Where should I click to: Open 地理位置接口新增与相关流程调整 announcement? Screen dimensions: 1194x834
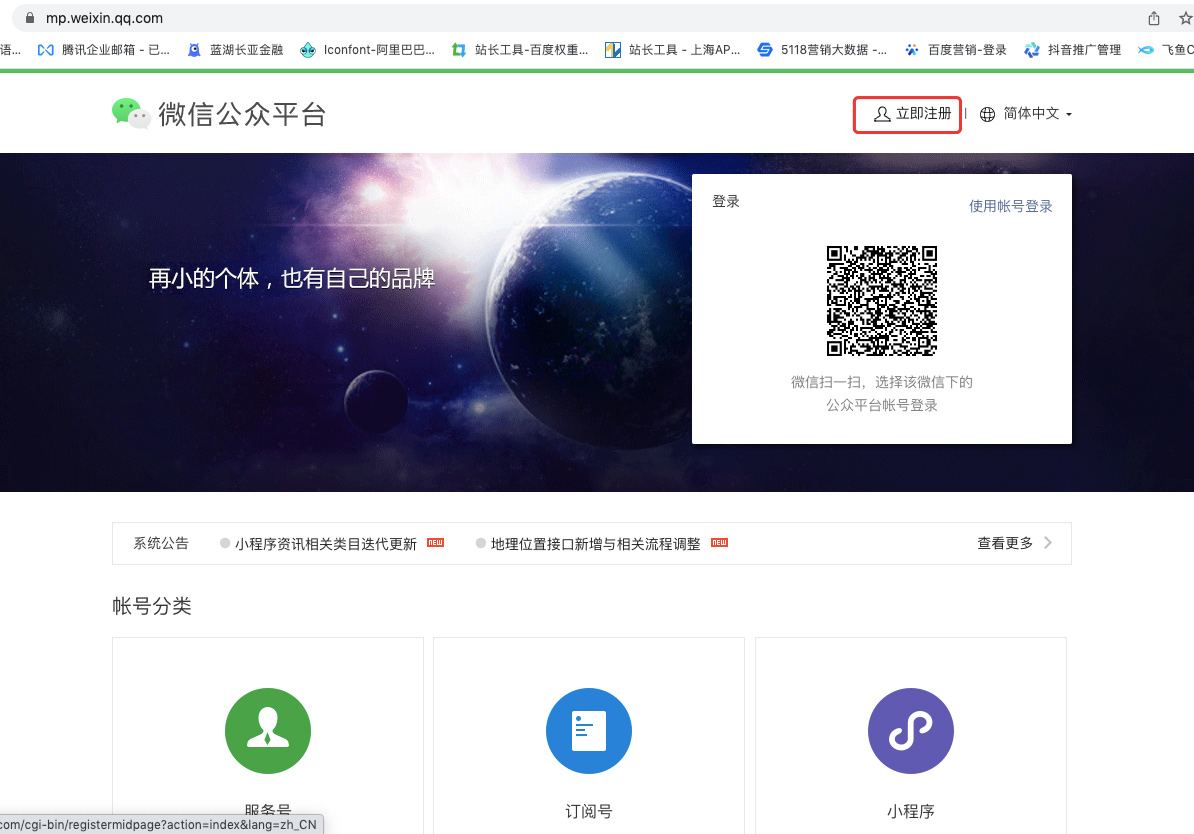click(595, 544)
